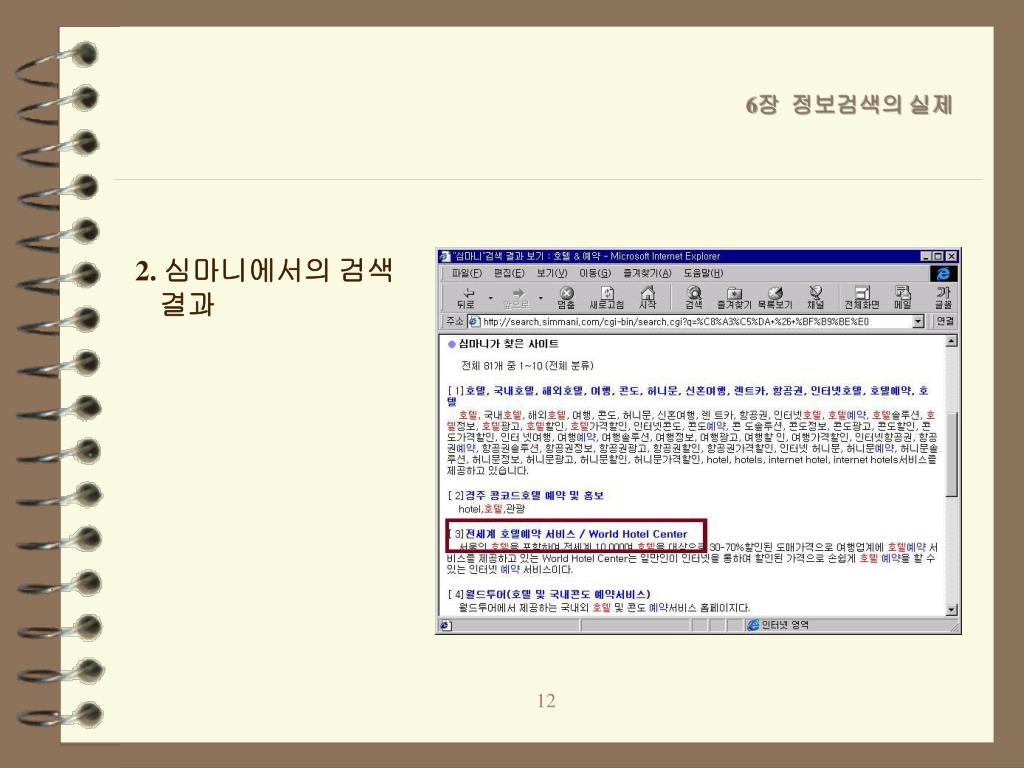1024x768 pixels.
Task: Click the hotel,호텔,관광 description text
Action: point(491,509)
